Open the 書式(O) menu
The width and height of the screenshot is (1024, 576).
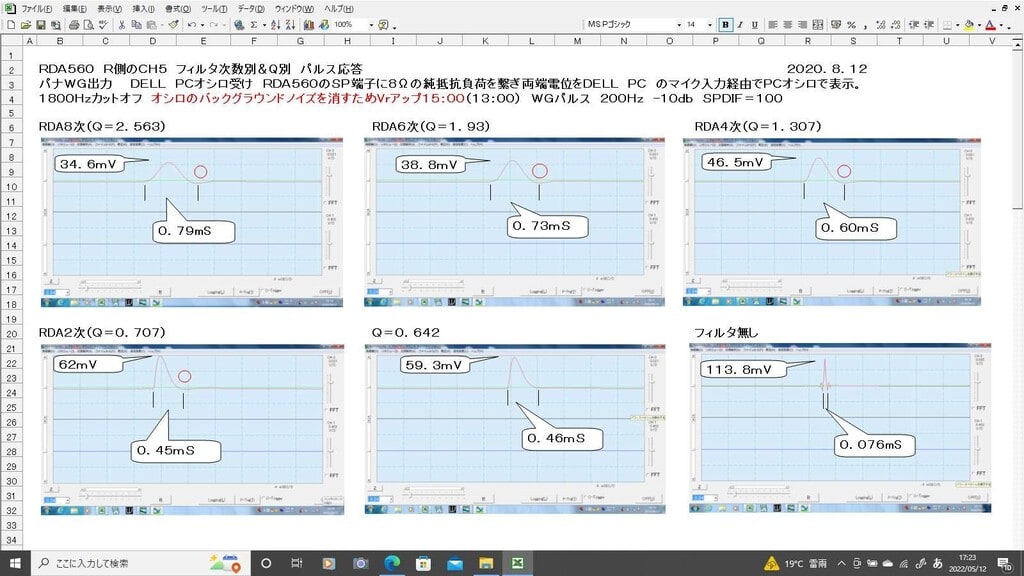(178, 8)
